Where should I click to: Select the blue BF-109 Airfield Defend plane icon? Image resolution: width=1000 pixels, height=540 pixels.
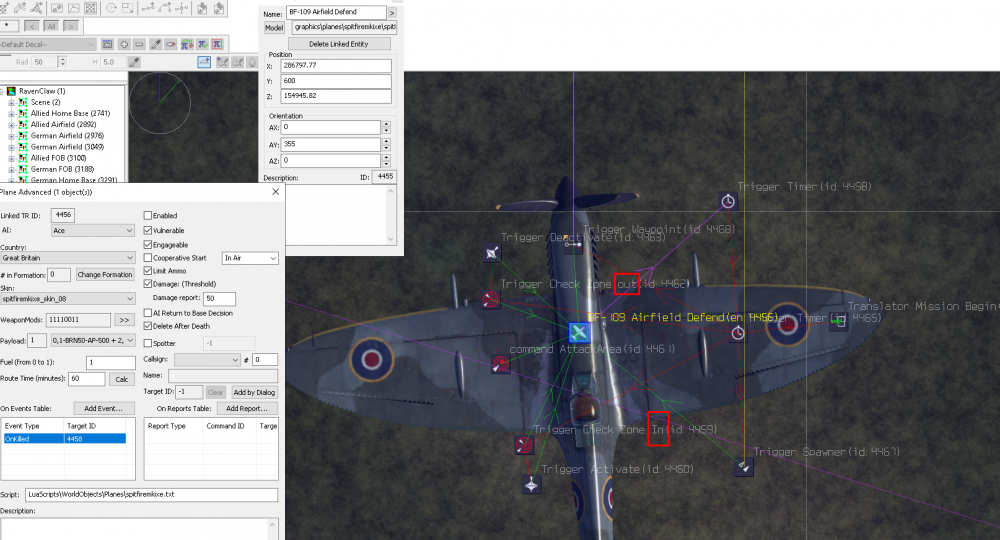click(579, 331)
